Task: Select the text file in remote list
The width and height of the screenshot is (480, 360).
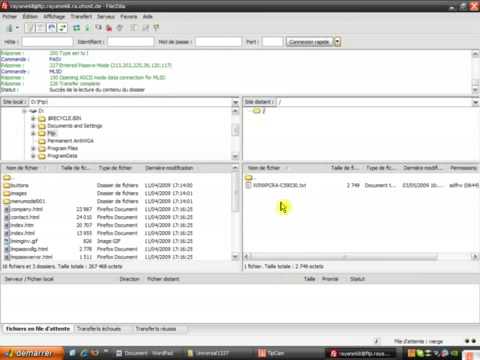Action: click(x=280, y=185)
